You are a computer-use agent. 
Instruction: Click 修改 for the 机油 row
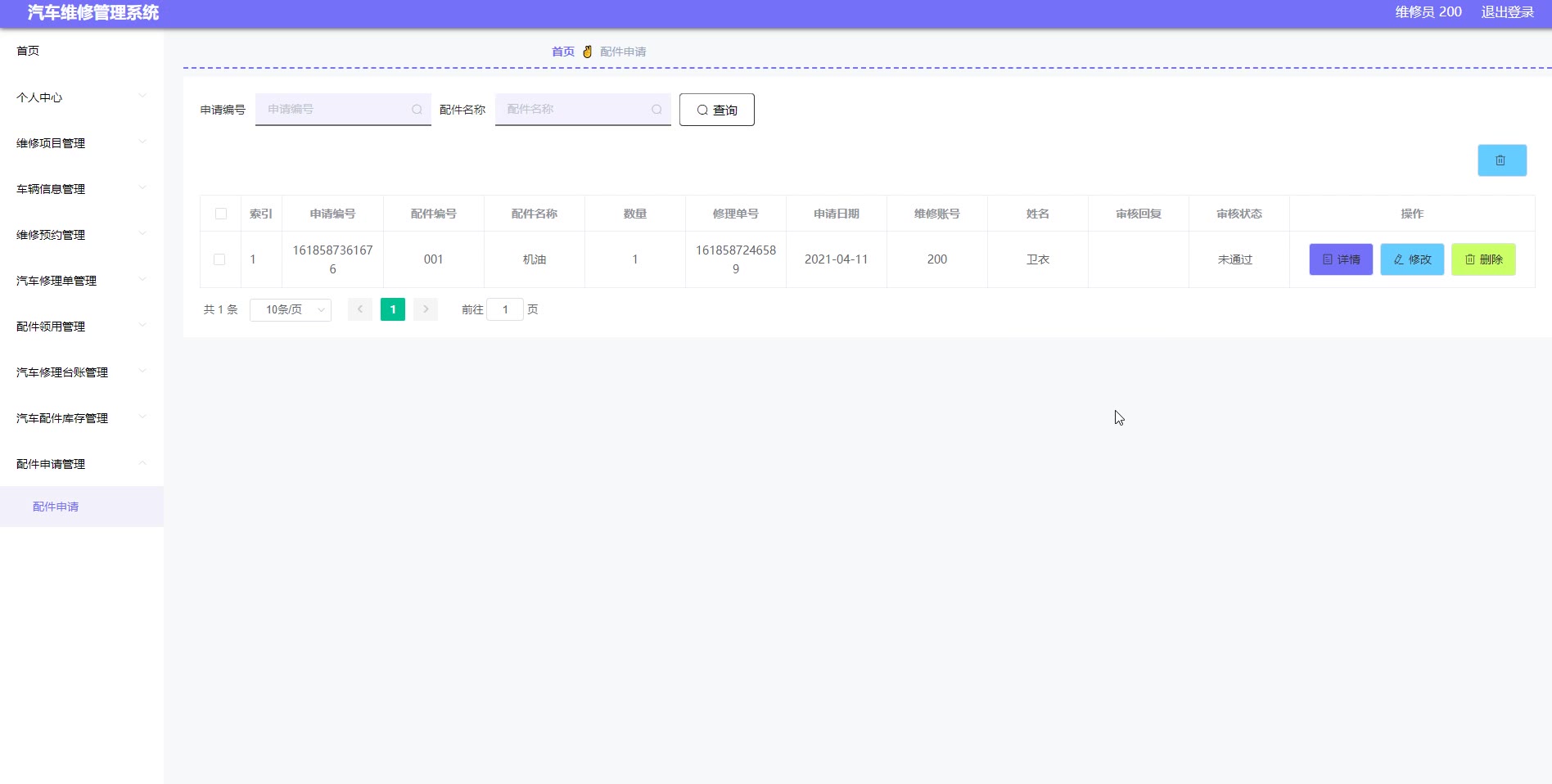[x=1412, y=259]
